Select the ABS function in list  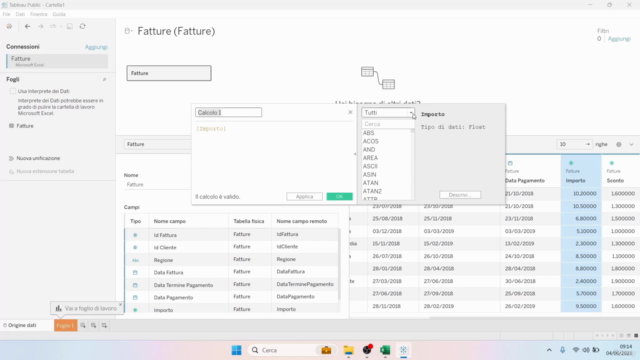369,133
